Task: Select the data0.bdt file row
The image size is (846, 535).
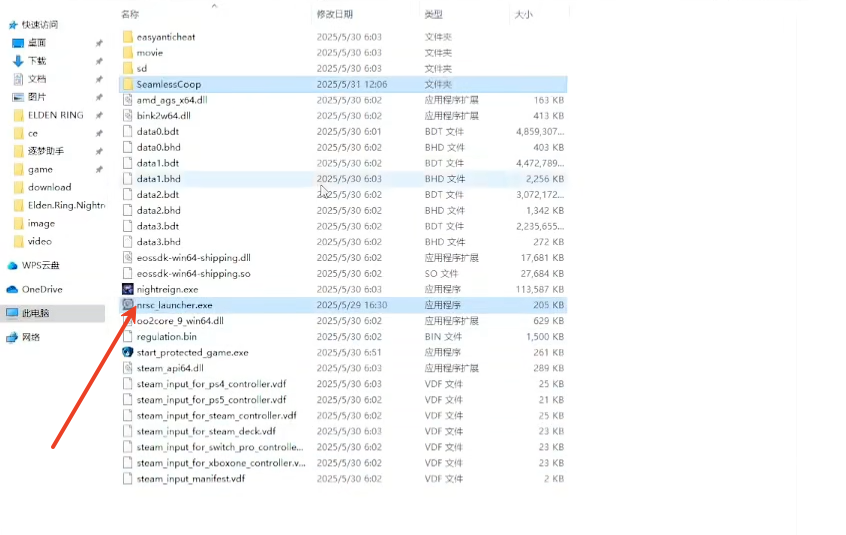Action: pos(343,132)
